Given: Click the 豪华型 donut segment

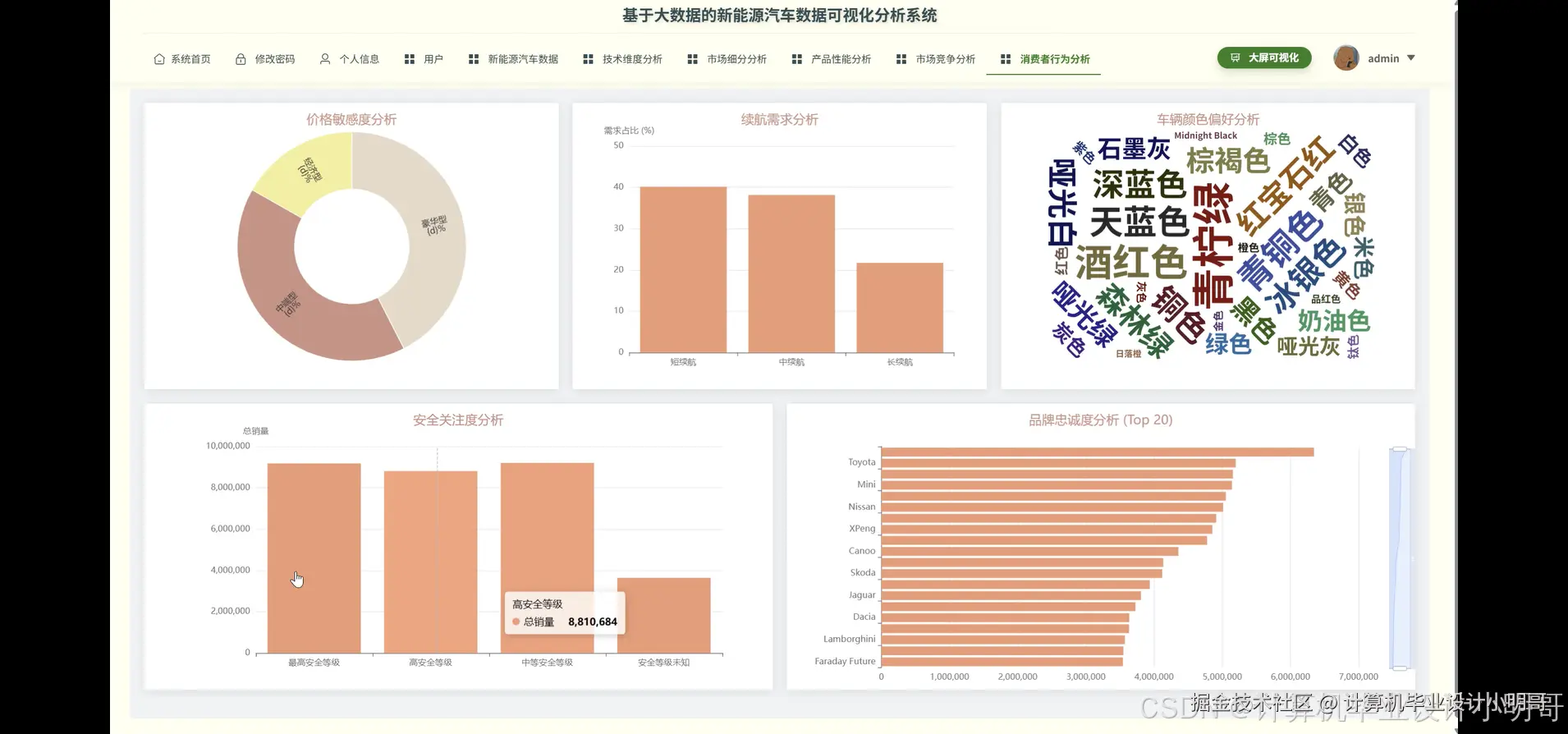Looking at the screenshot, I should 437,226.
